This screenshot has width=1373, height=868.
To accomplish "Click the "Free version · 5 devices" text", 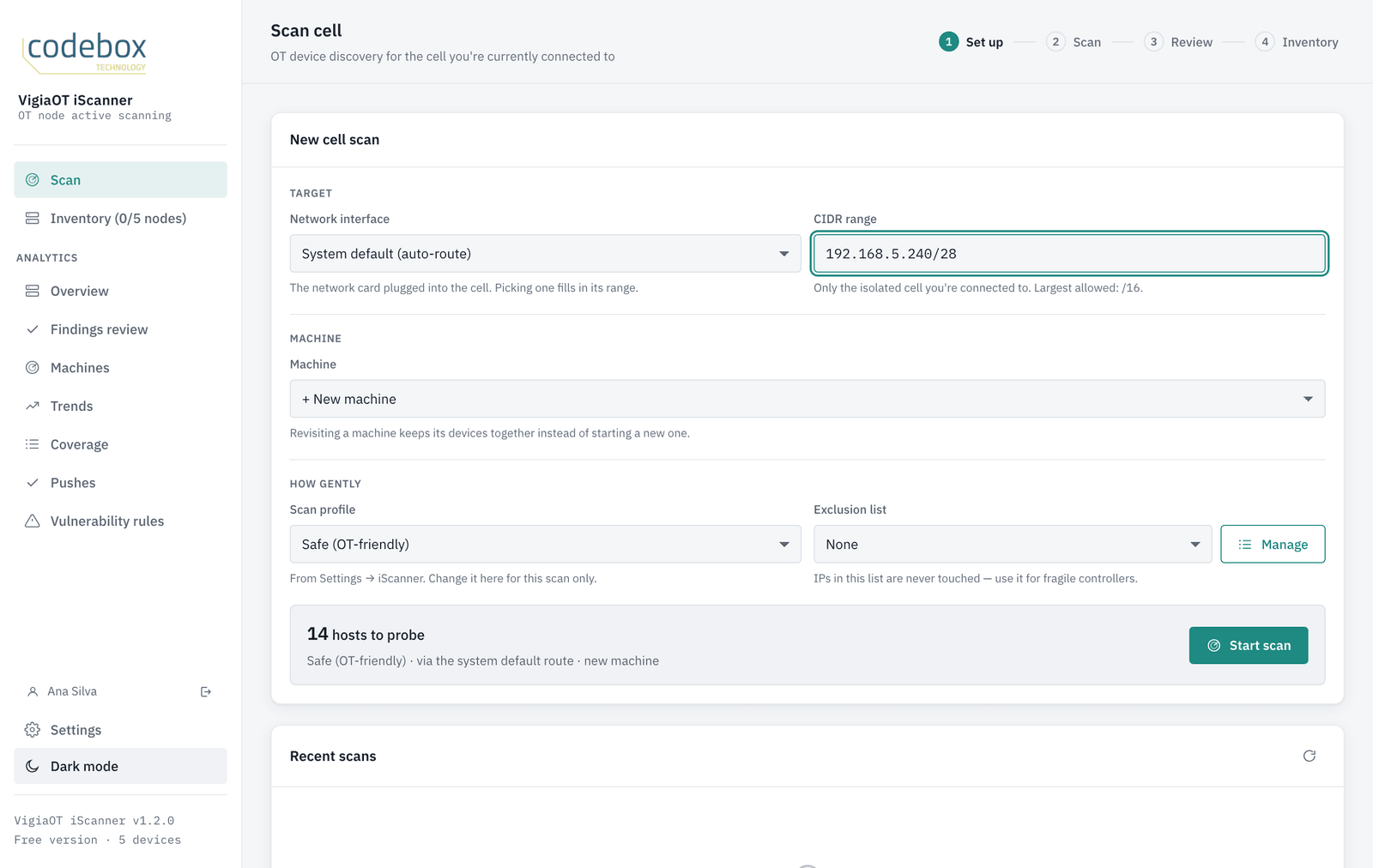I will pyautogui.click(x=98, y=840).
